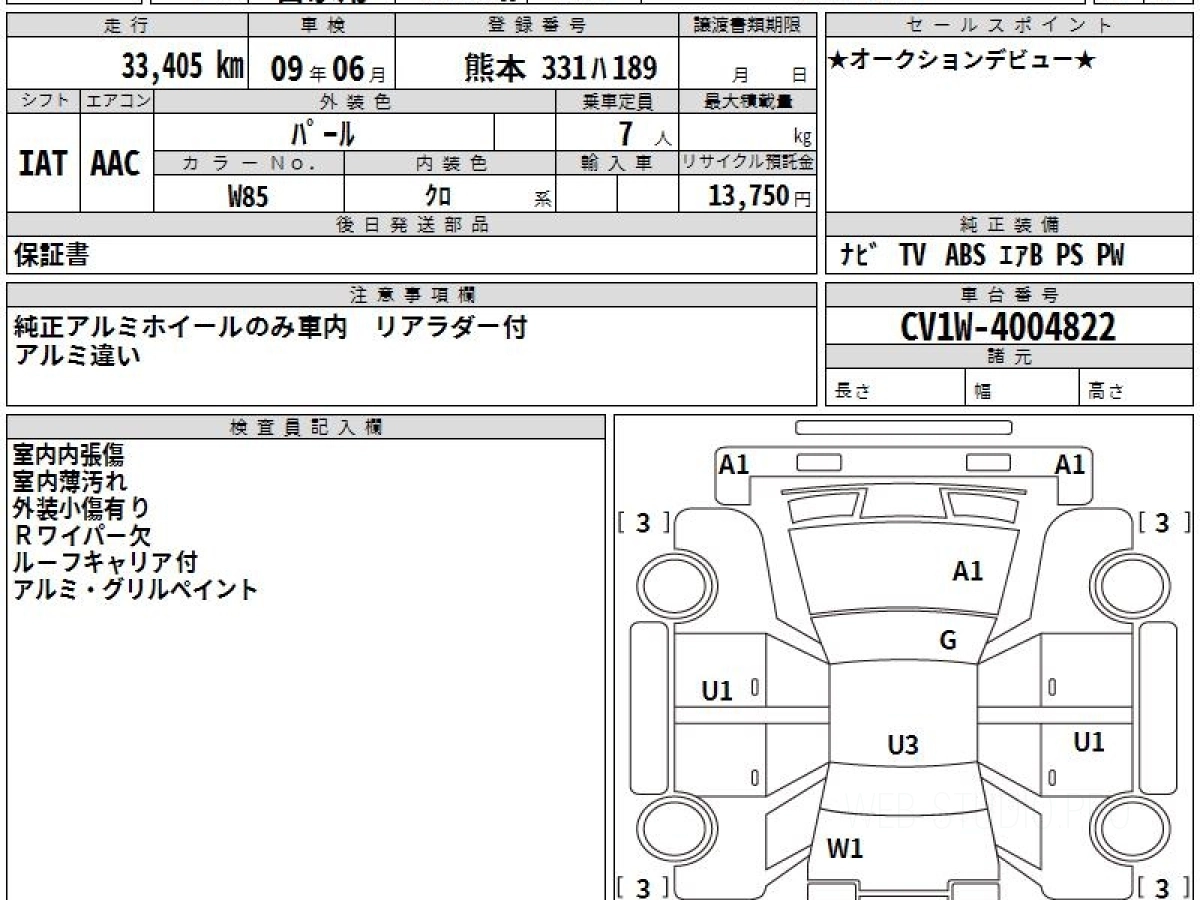This screenshot has height=900, width=1200.
Task: Select the TV equipment item
Action: tap(912, 255)
